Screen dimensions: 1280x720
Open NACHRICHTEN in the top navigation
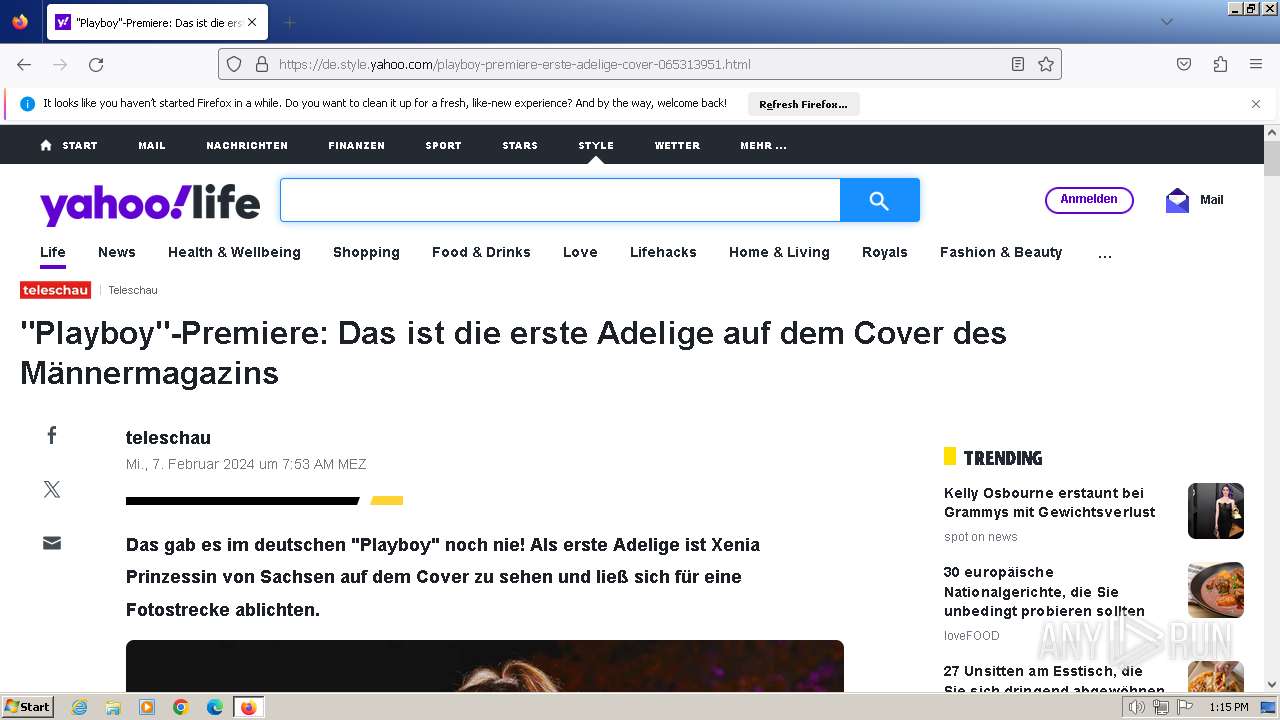click(247, 145)
